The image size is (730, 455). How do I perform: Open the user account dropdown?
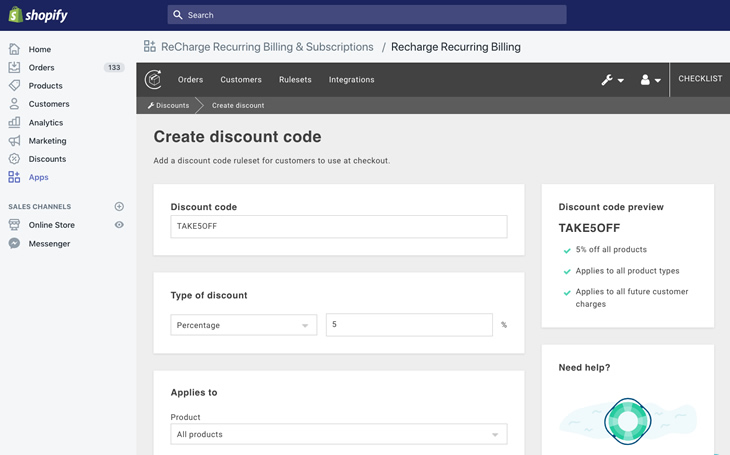pyautogui.click(x=650, y=80)
